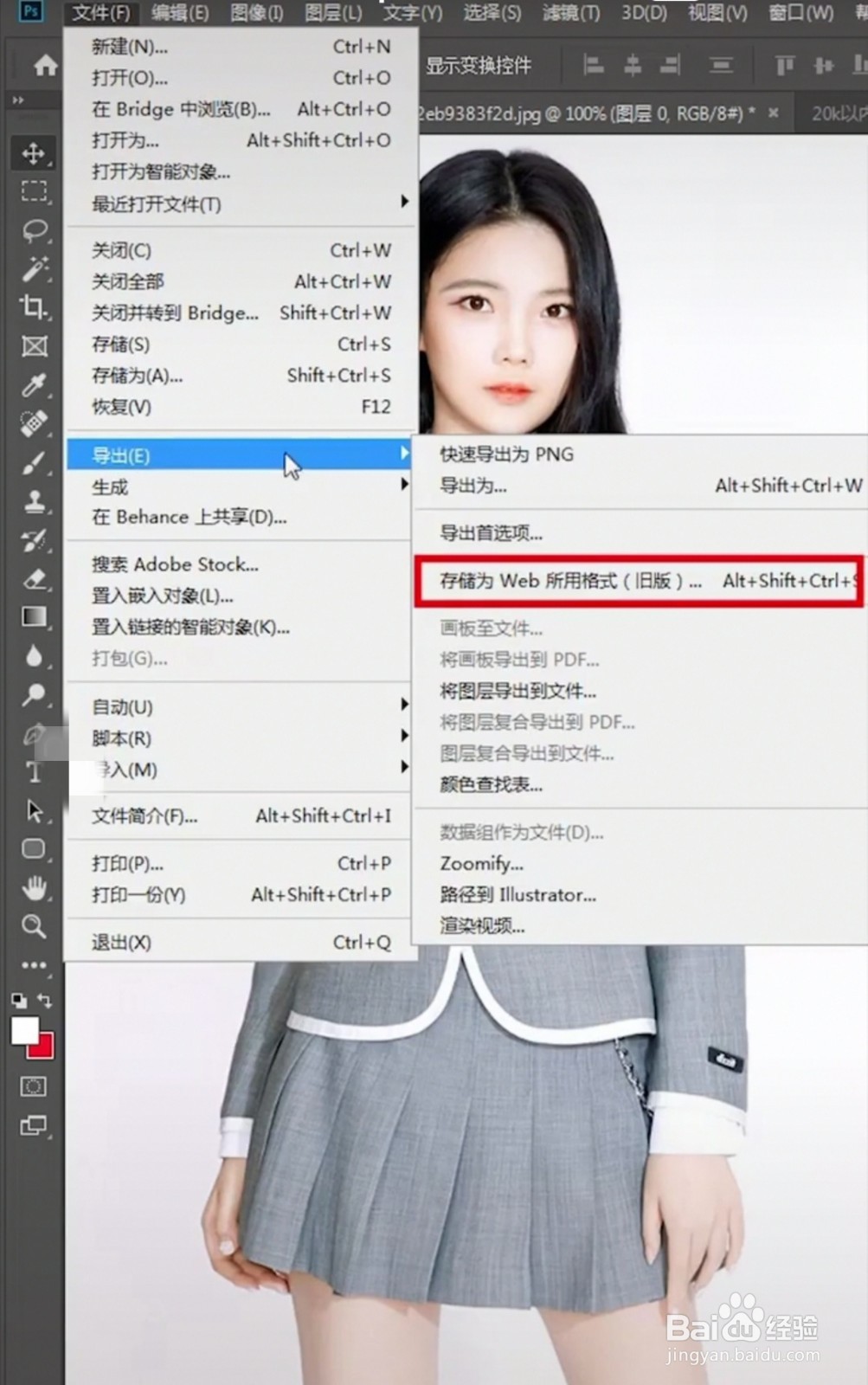Screen dimensions: 868x1385
Task: Click the white foreground color swatch
Action: click(x=24, y=1029)
